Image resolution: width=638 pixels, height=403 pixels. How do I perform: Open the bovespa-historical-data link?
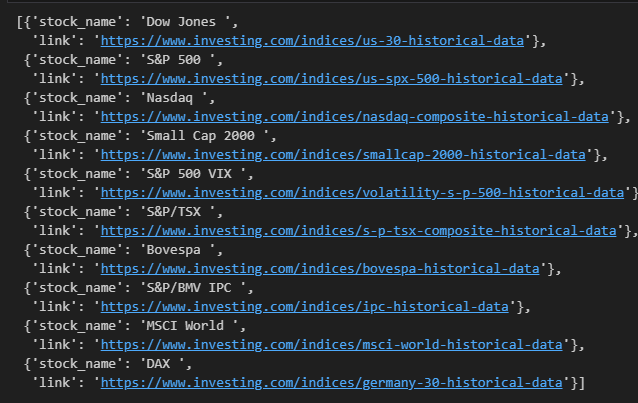coord(320,269)
